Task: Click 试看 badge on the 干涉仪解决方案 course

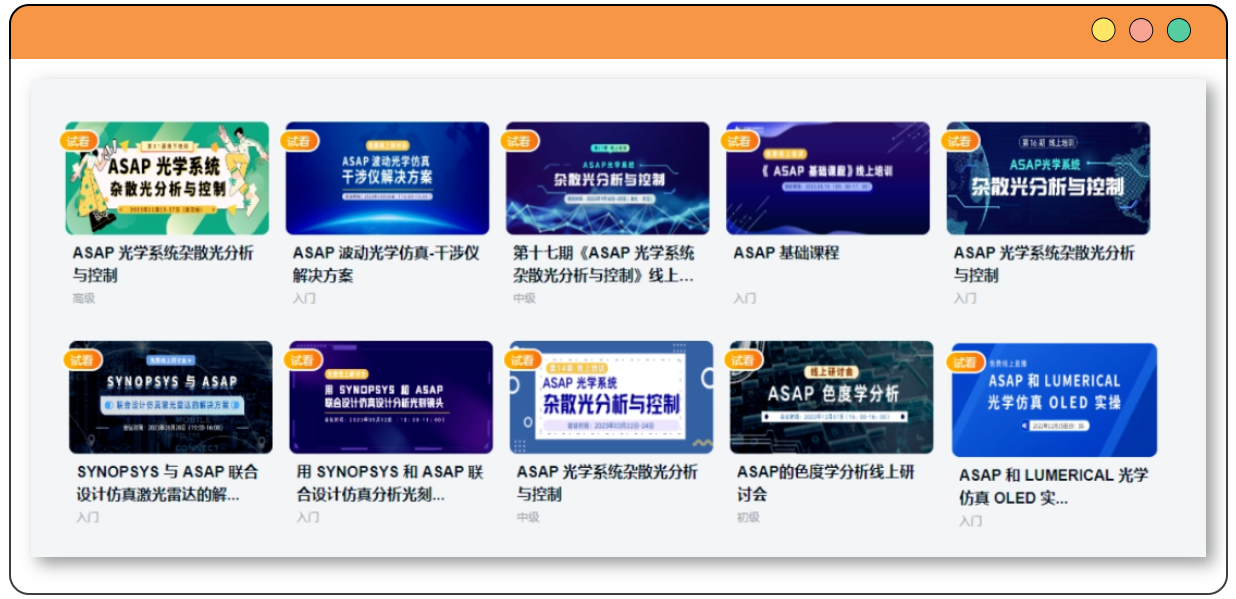Action: pyautogui.click(x=298, y=141)
